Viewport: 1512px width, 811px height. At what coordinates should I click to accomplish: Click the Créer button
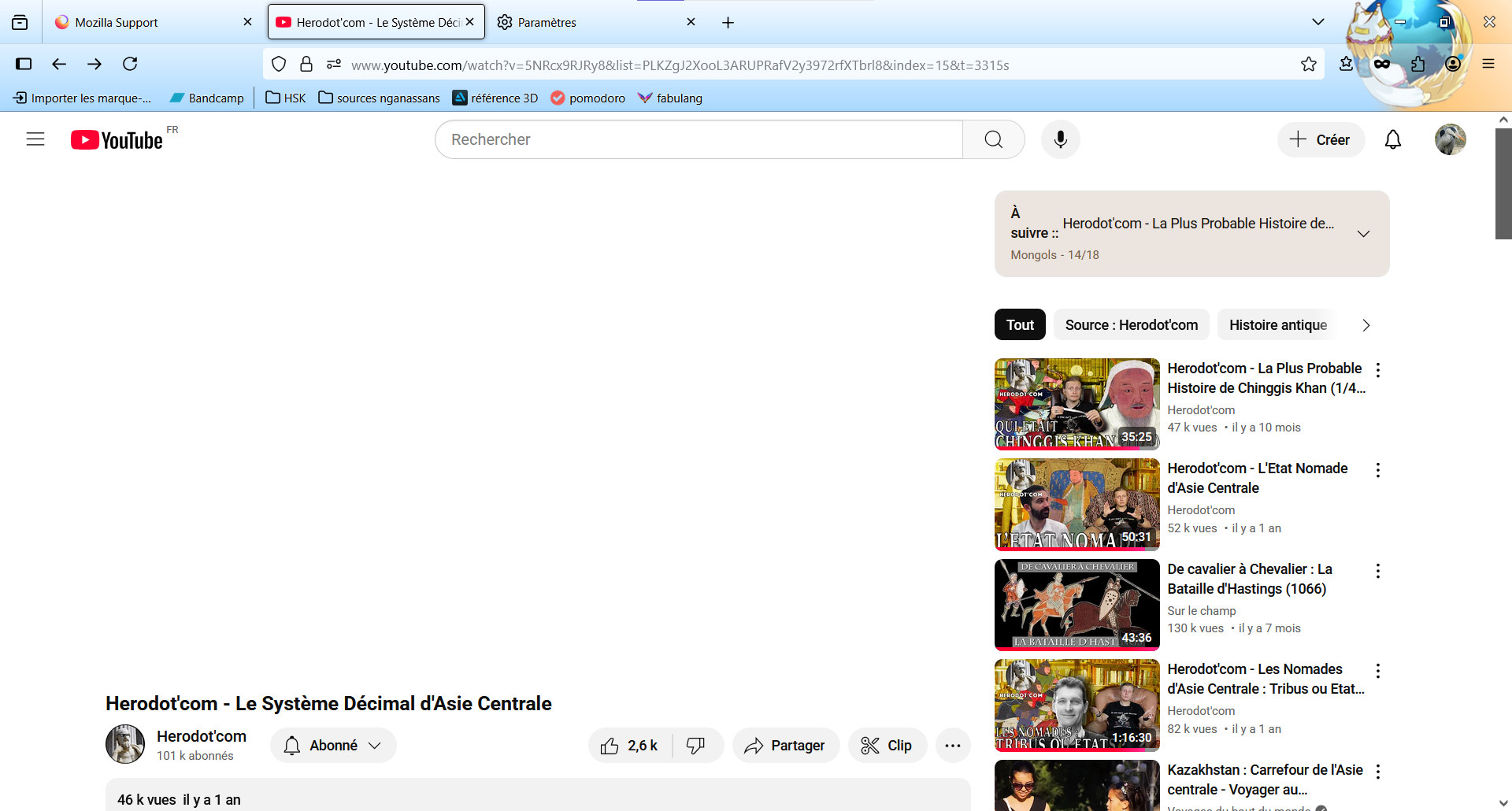coord(1321,139)
